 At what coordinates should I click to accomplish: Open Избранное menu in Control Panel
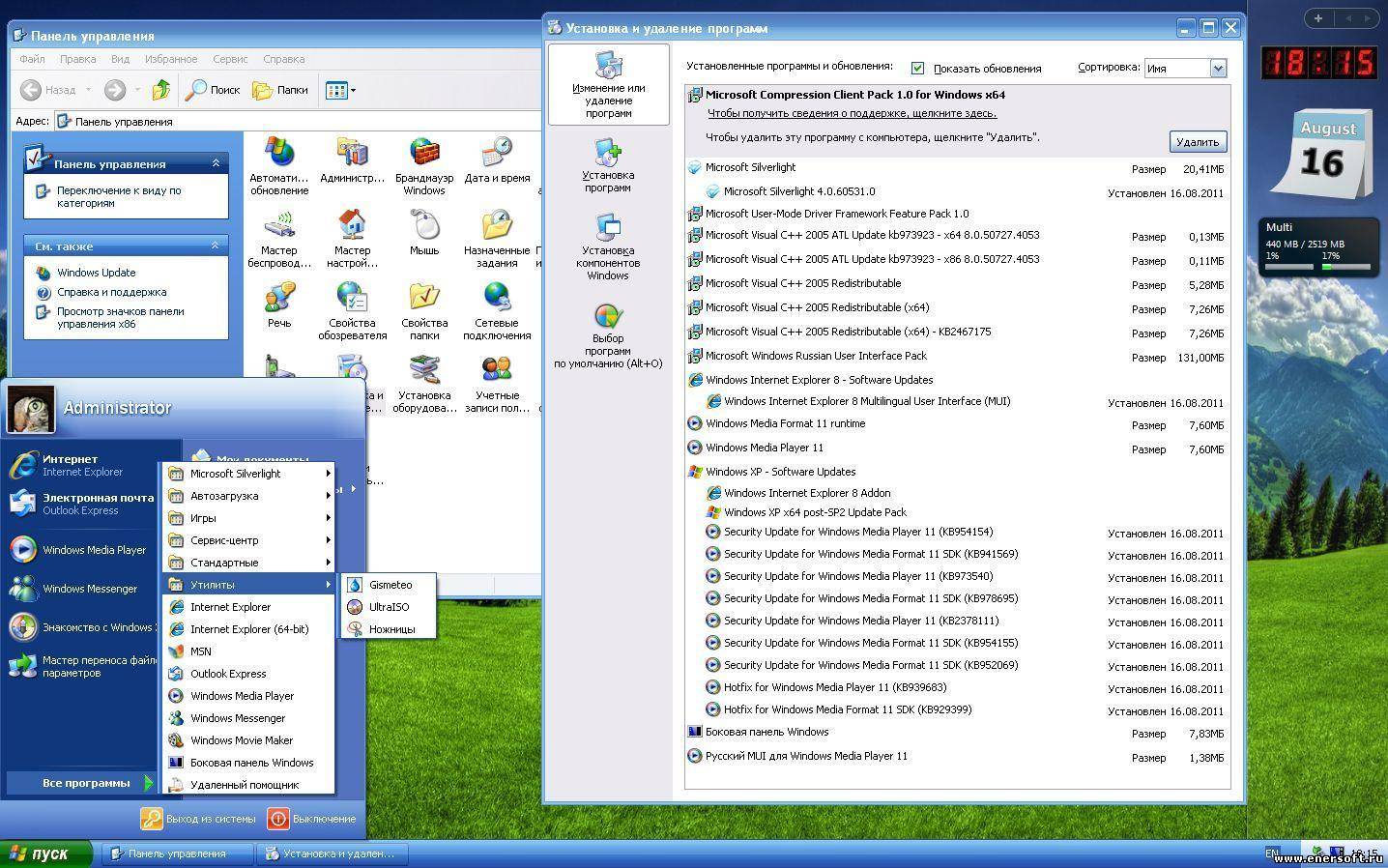click(x=171, y=59)
